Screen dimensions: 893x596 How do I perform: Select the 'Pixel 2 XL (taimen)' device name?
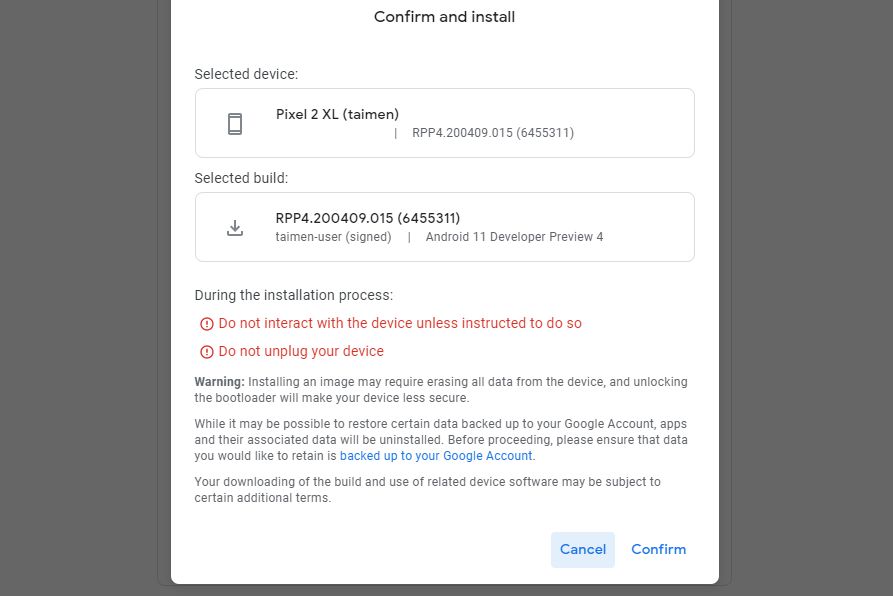[x=337, y=114]
